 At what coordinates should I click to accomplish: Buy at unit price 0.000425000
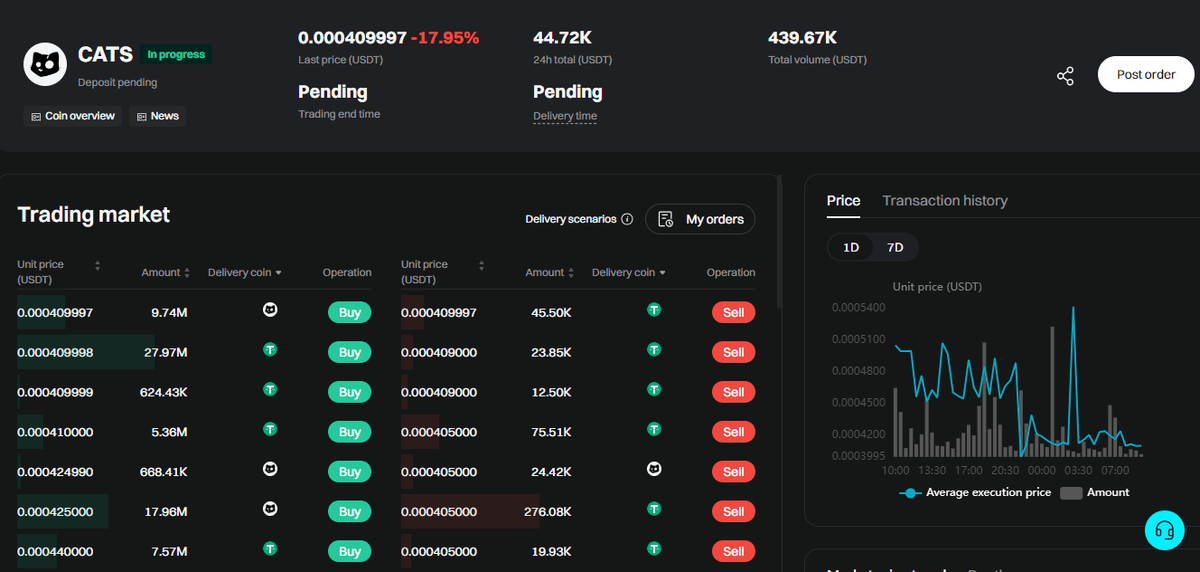[x=349, y=511]
